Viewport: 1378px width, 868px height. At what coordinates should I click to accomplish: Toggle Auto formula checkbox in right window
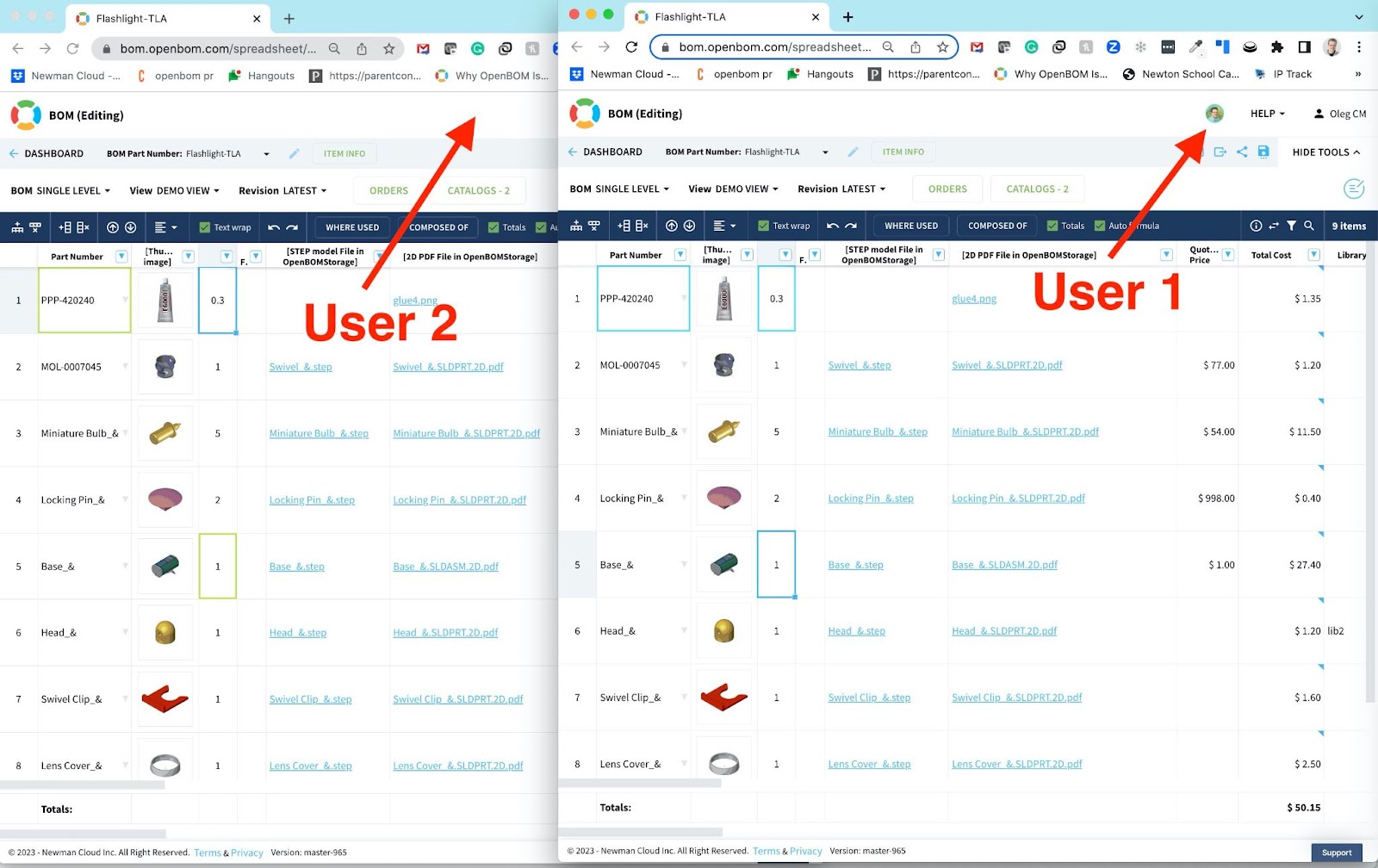pyautogui.click(x=1100, y=226)
